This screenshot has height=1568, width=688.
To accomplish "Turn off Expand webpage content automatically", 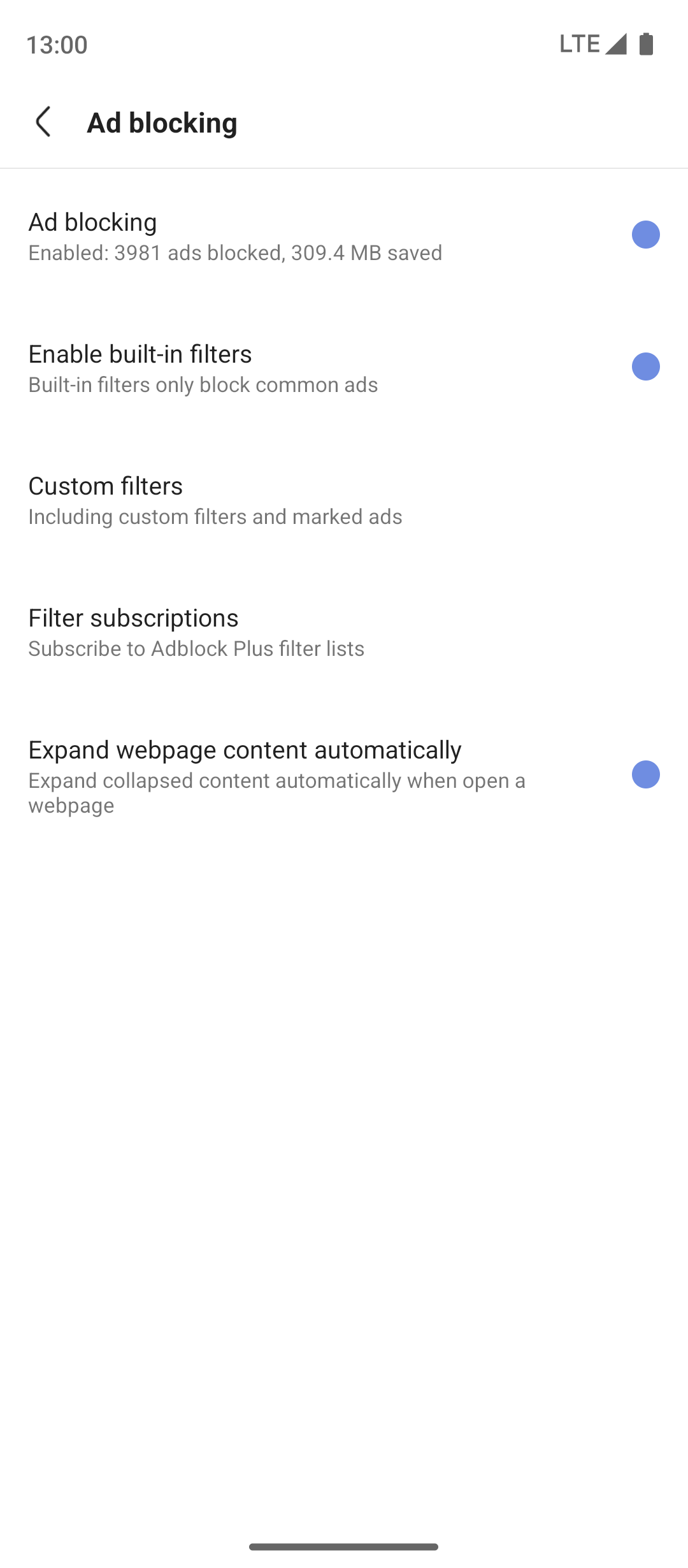I will tap(645, 774).
